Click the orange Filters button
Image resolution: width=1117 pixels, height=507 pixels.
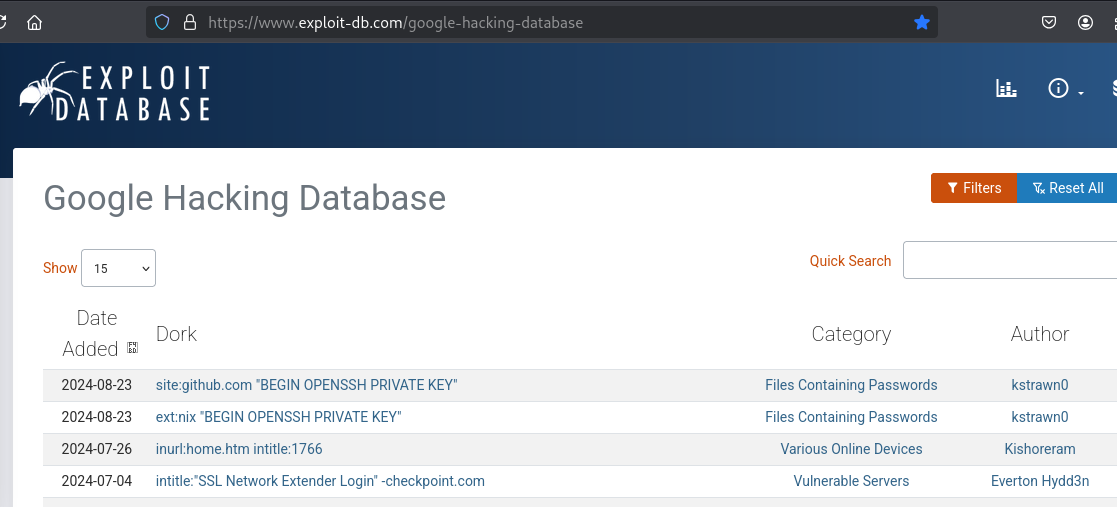coord(974,188)
